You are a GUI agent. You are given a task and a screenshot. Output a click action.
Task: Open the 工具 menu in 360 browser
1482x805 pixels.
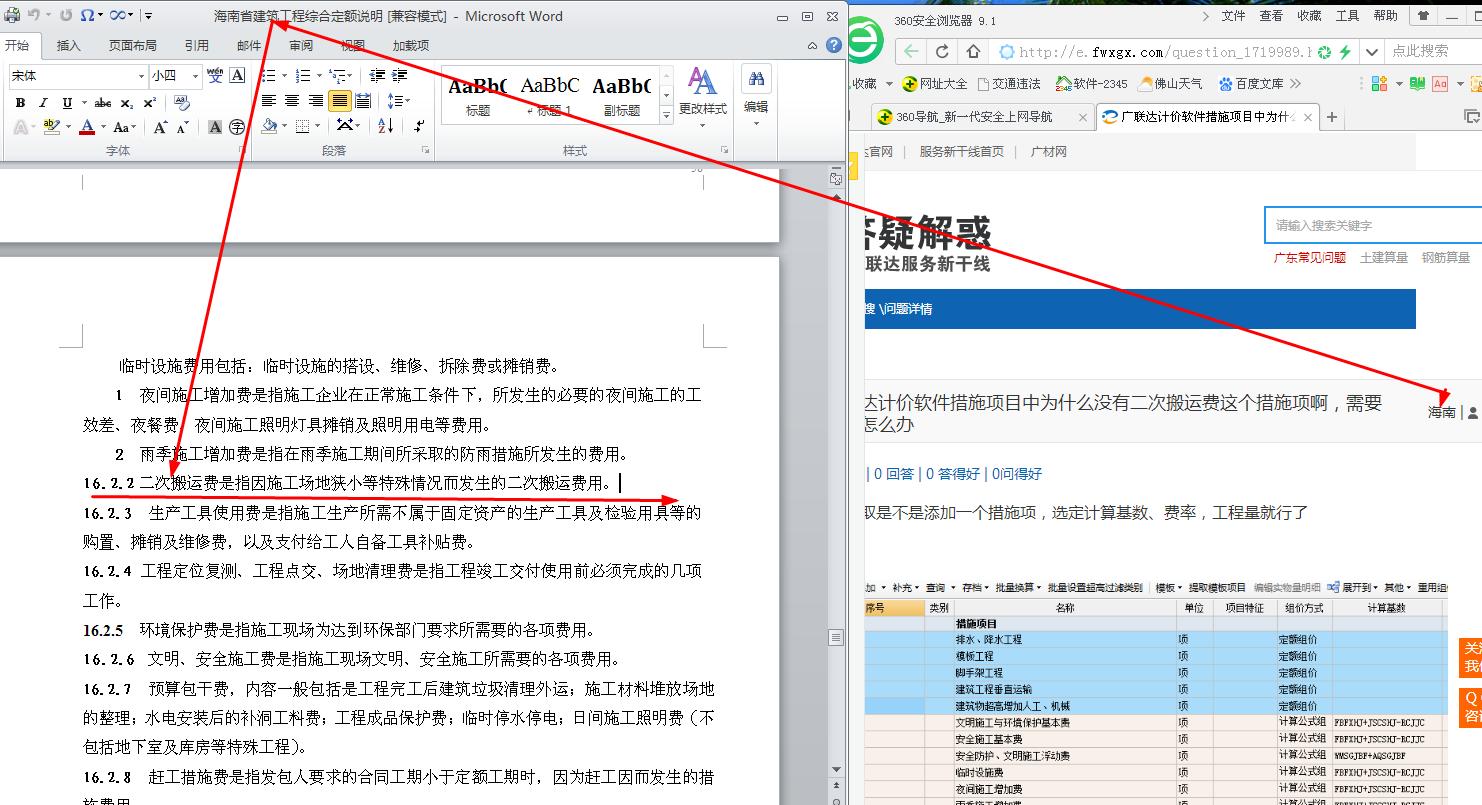pyautogui.click(x=1348, y=16)
